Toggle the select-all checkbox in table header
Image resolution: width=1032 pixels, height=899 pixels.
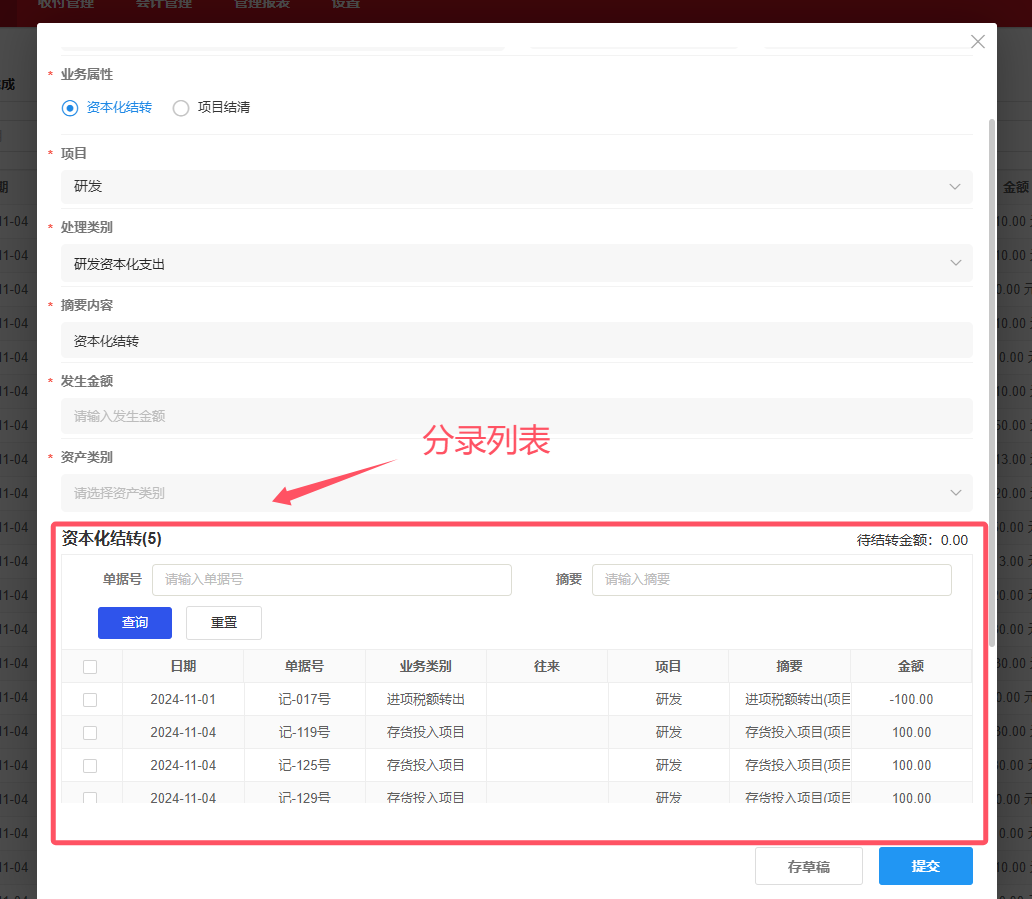coord(90,667)
